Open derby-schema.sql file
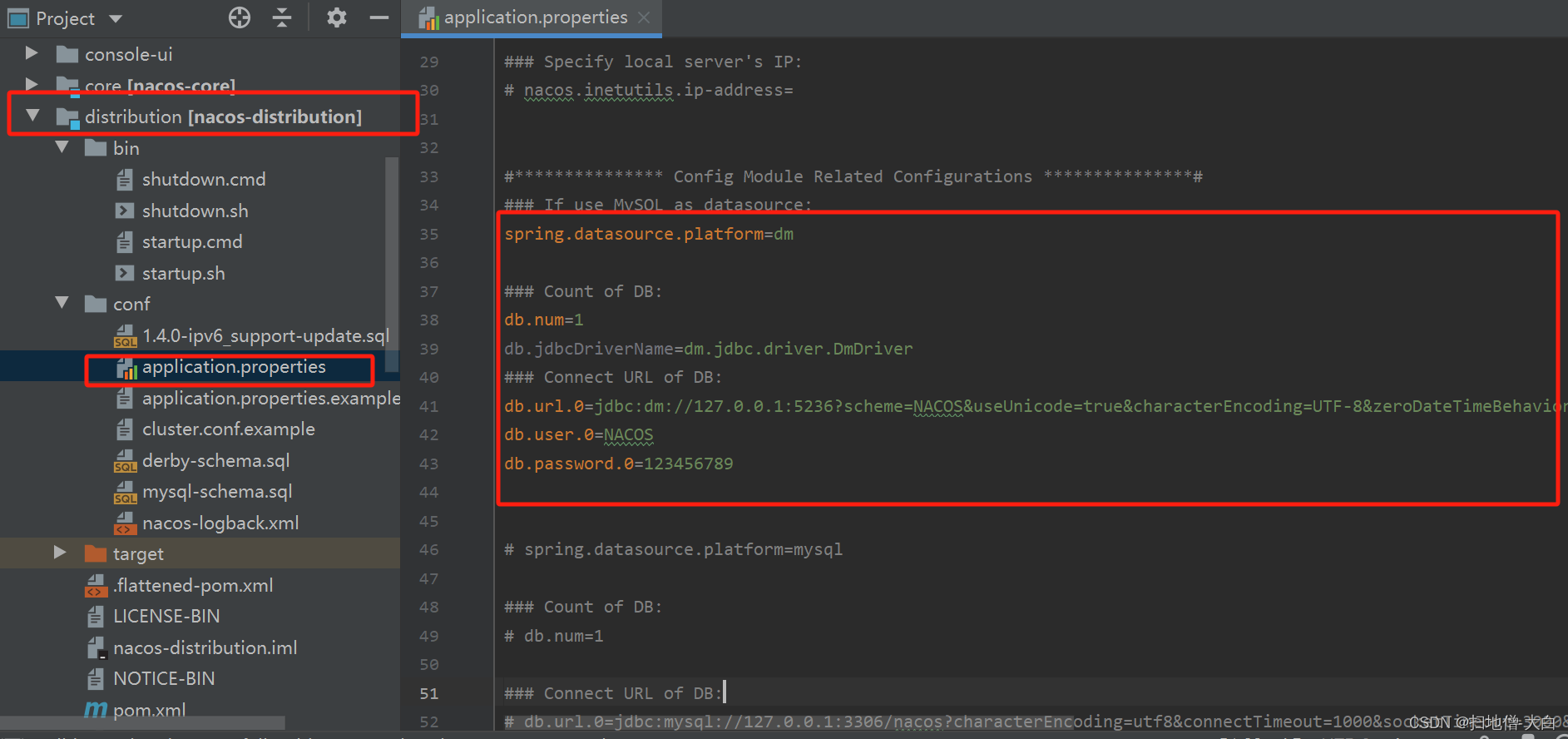Image resolution: width=1568 pixels, height=739 pixels. click(215, 460)
